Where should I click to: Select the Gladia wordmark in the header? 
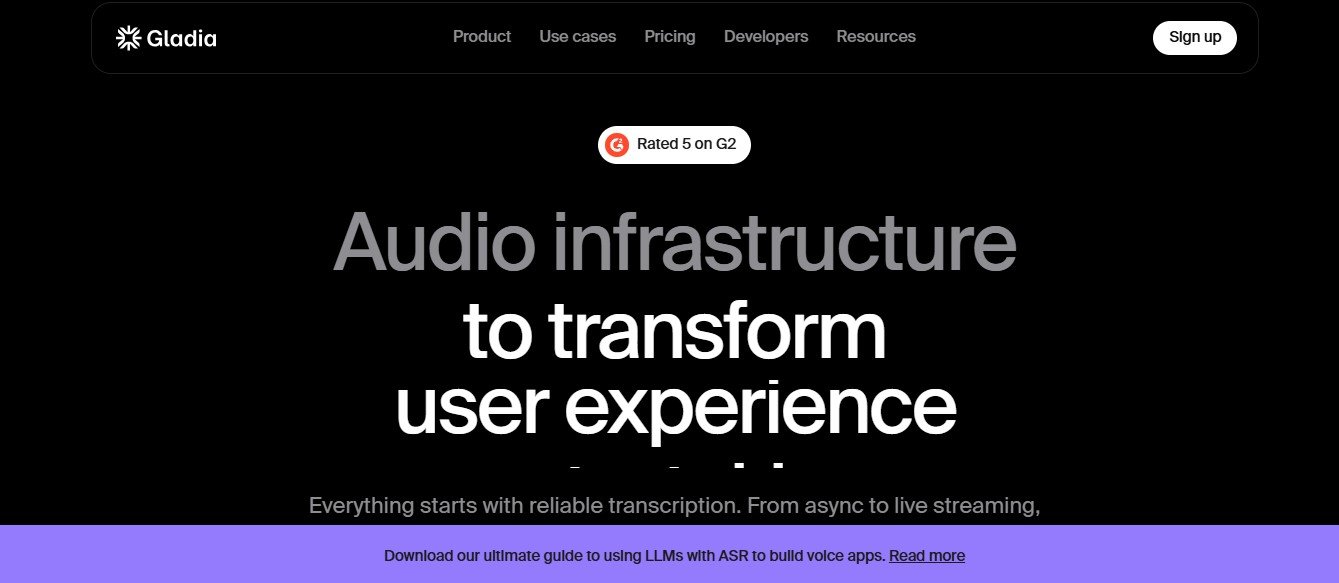(181, 38)
